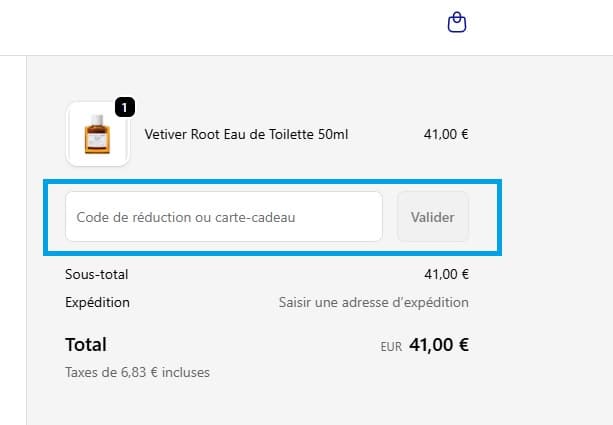Click the EUR currency code
This screenshot has height=425, width=613.
[391, 347]
